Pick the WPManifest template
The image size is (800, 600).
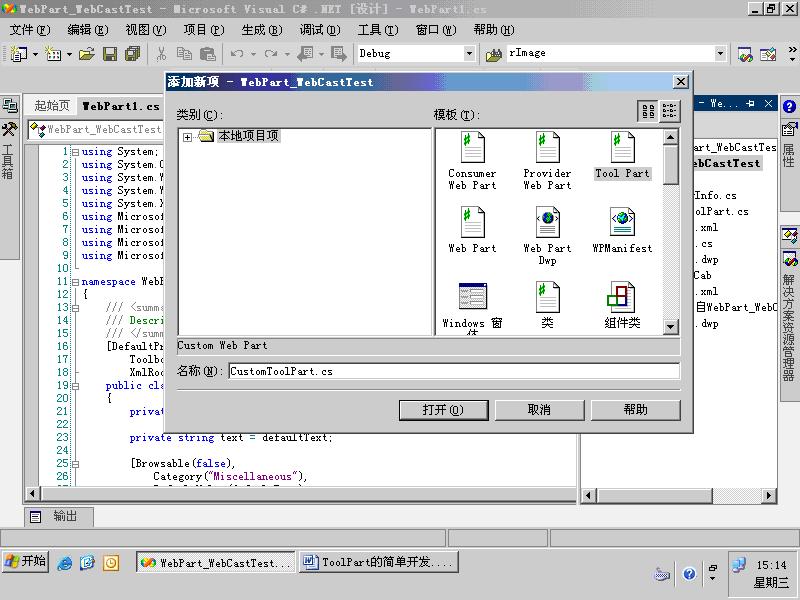pyautogui.click(x=622, y=230)
